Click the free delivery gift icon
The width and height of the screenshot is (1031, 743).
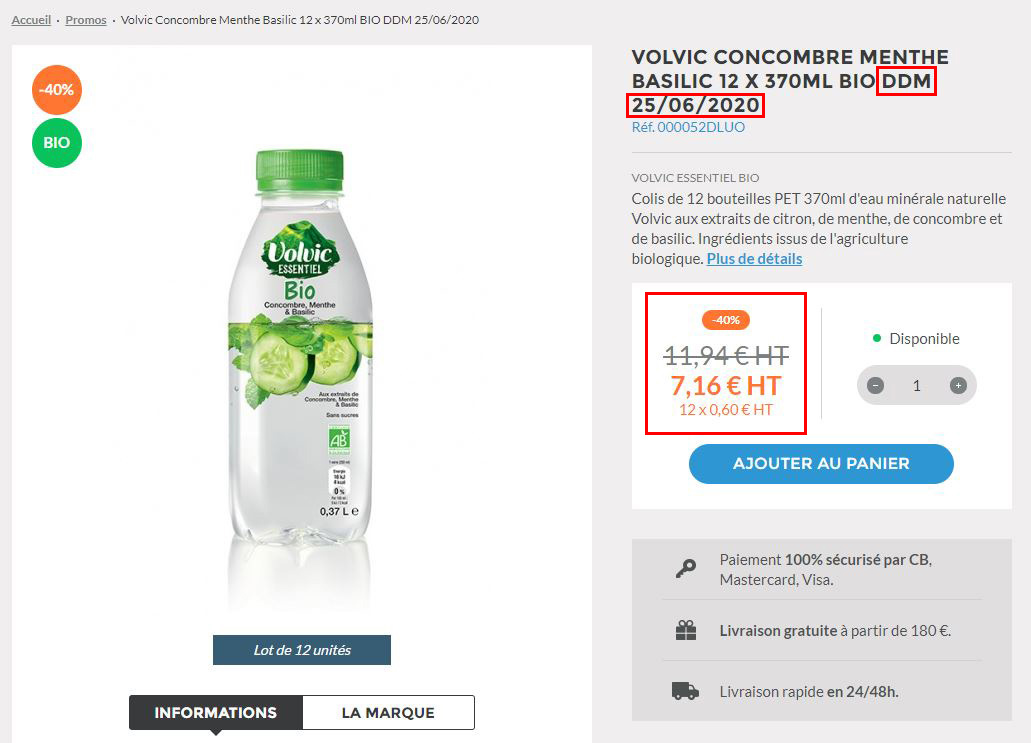click(686, 631)
